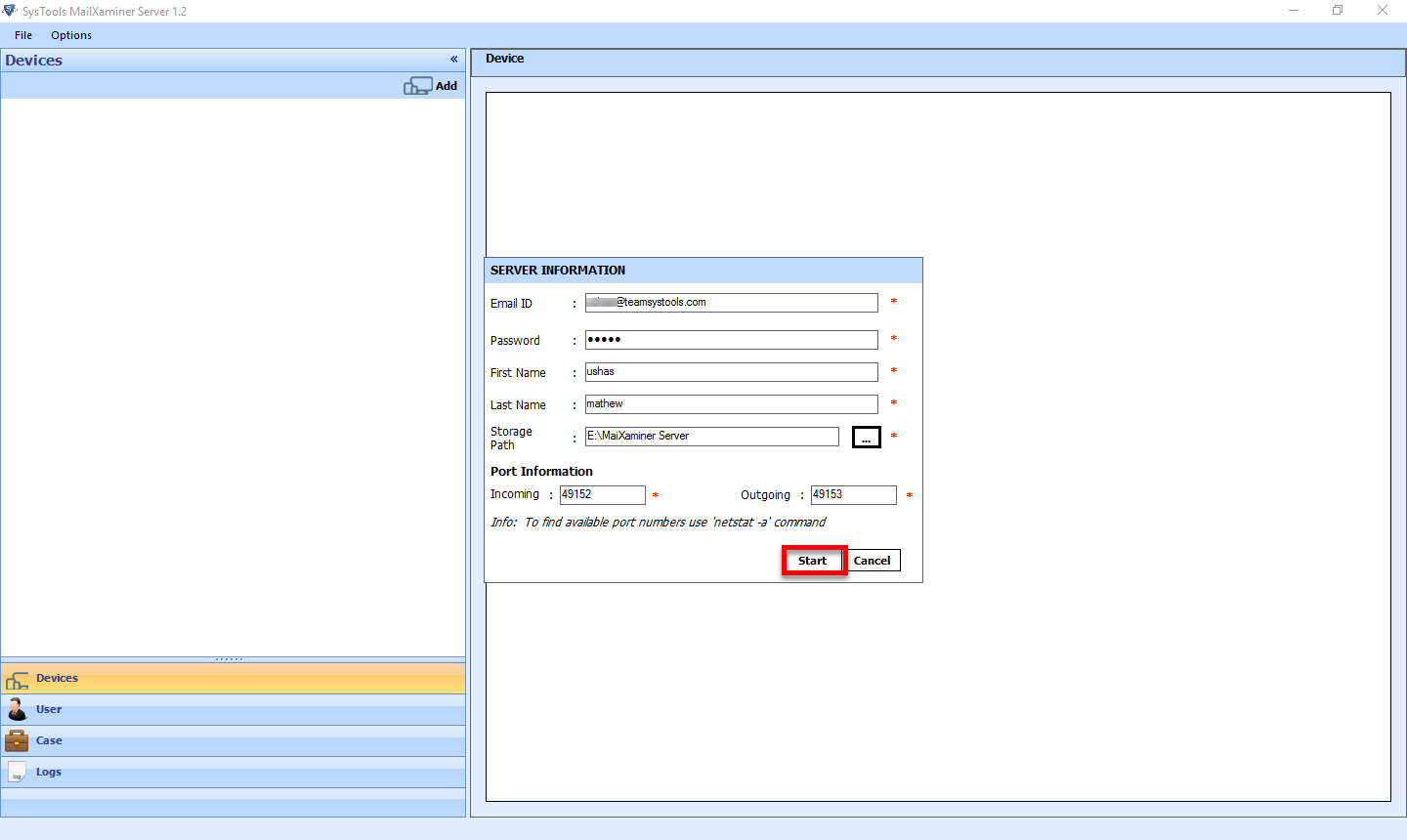Screen dimensions: 1407x840
Task: Click the Add device icon
Action: click(x=417, y=86)
